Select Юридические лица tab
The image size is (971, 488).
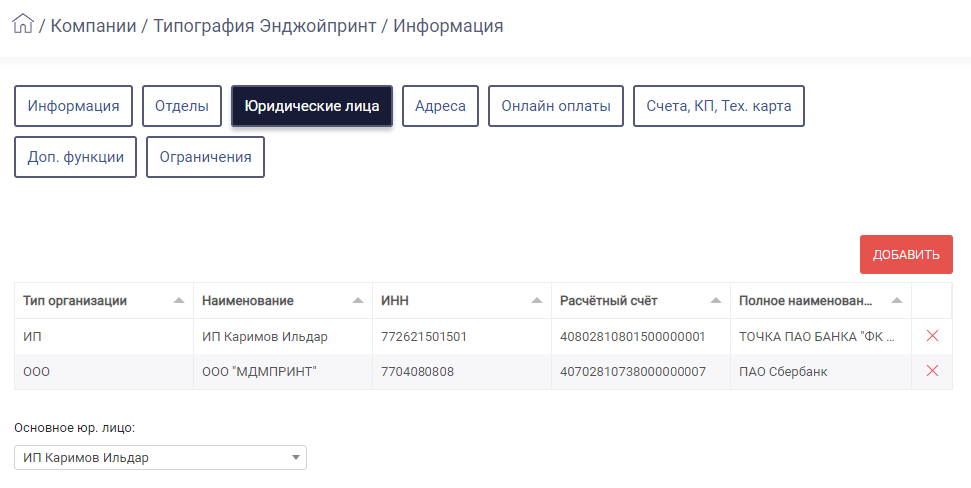click(x=311, y=106)
